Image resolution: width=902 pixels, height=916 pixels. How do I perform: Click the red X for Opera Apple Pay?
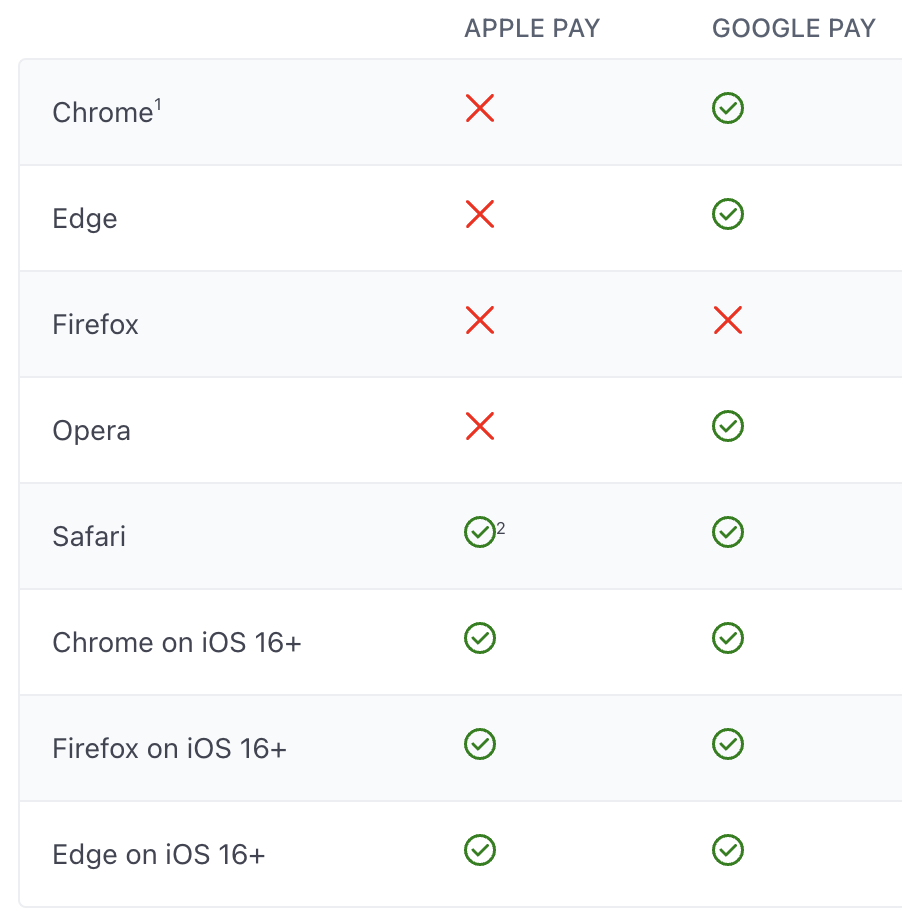pyautogui.click(x=480, y=426)
